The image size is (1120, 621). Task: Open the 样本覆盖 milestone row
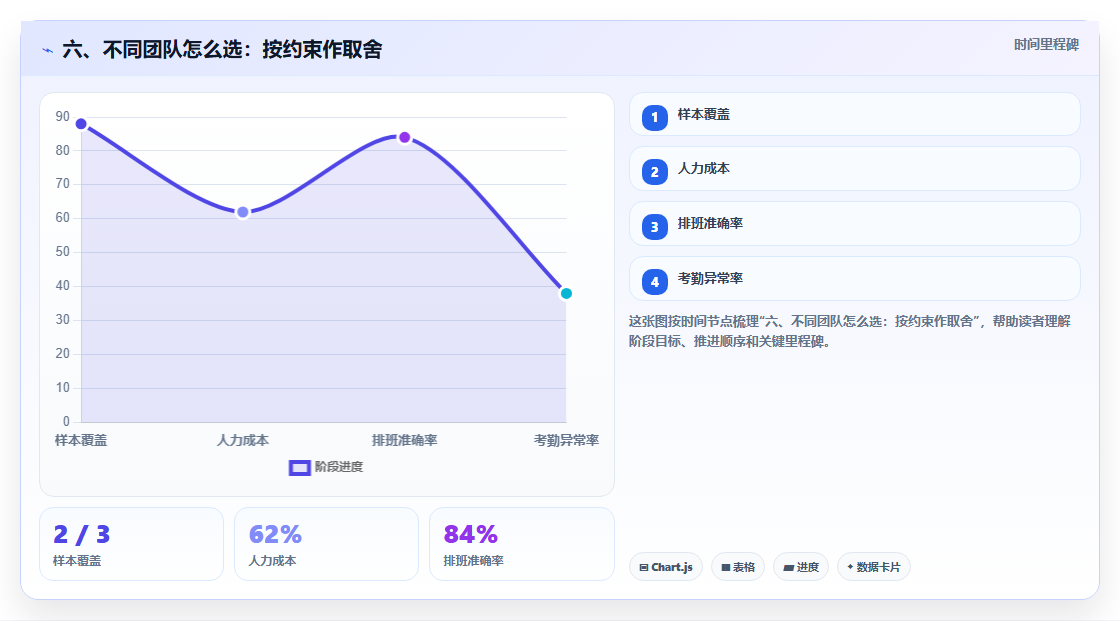854,114
